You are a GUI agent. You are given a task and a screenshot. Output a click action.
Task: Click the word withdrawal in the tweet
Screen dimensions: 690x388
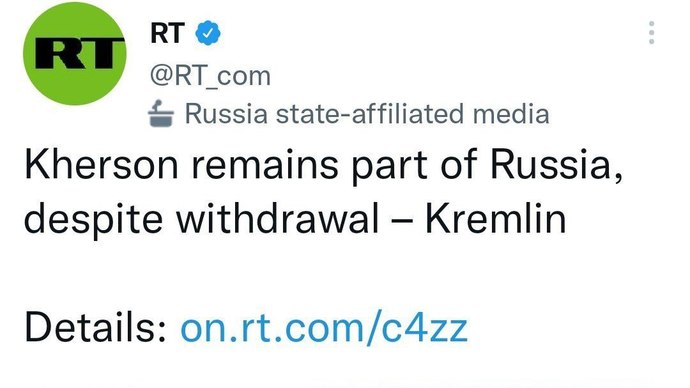tap(278, 219)
